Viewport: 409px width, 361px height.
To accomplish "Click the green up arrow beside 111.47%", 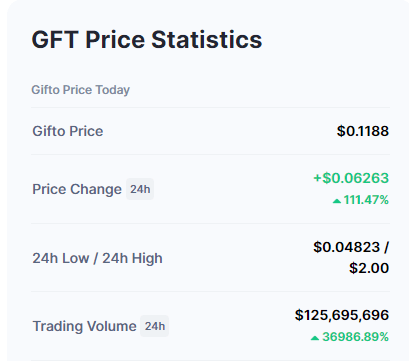I will point(337,201).
